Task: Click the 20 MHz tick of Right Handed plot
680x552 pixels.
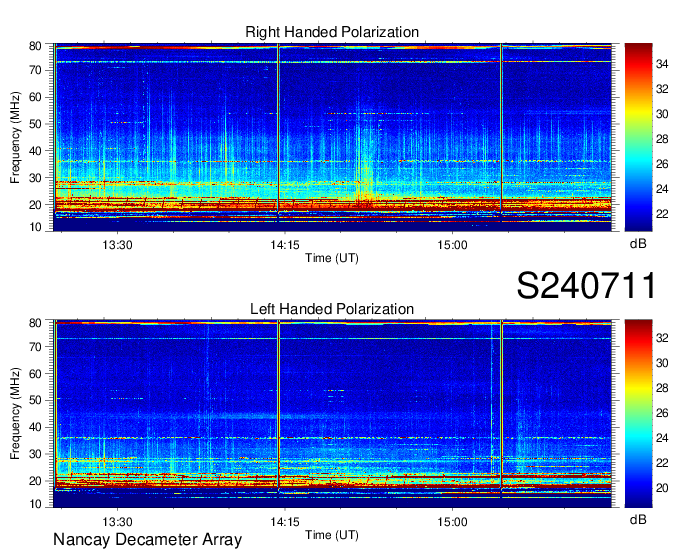Action: 35,204
